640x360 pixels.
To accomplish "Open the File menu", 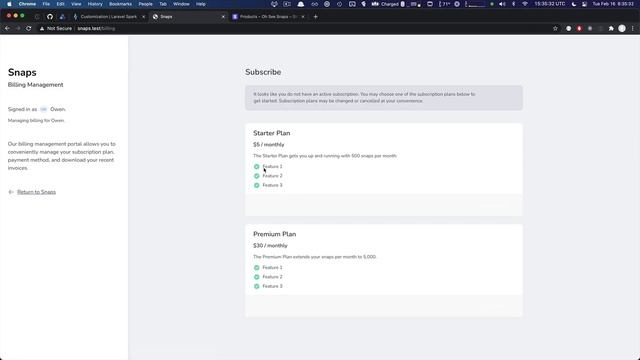I will tap(46, 4).
